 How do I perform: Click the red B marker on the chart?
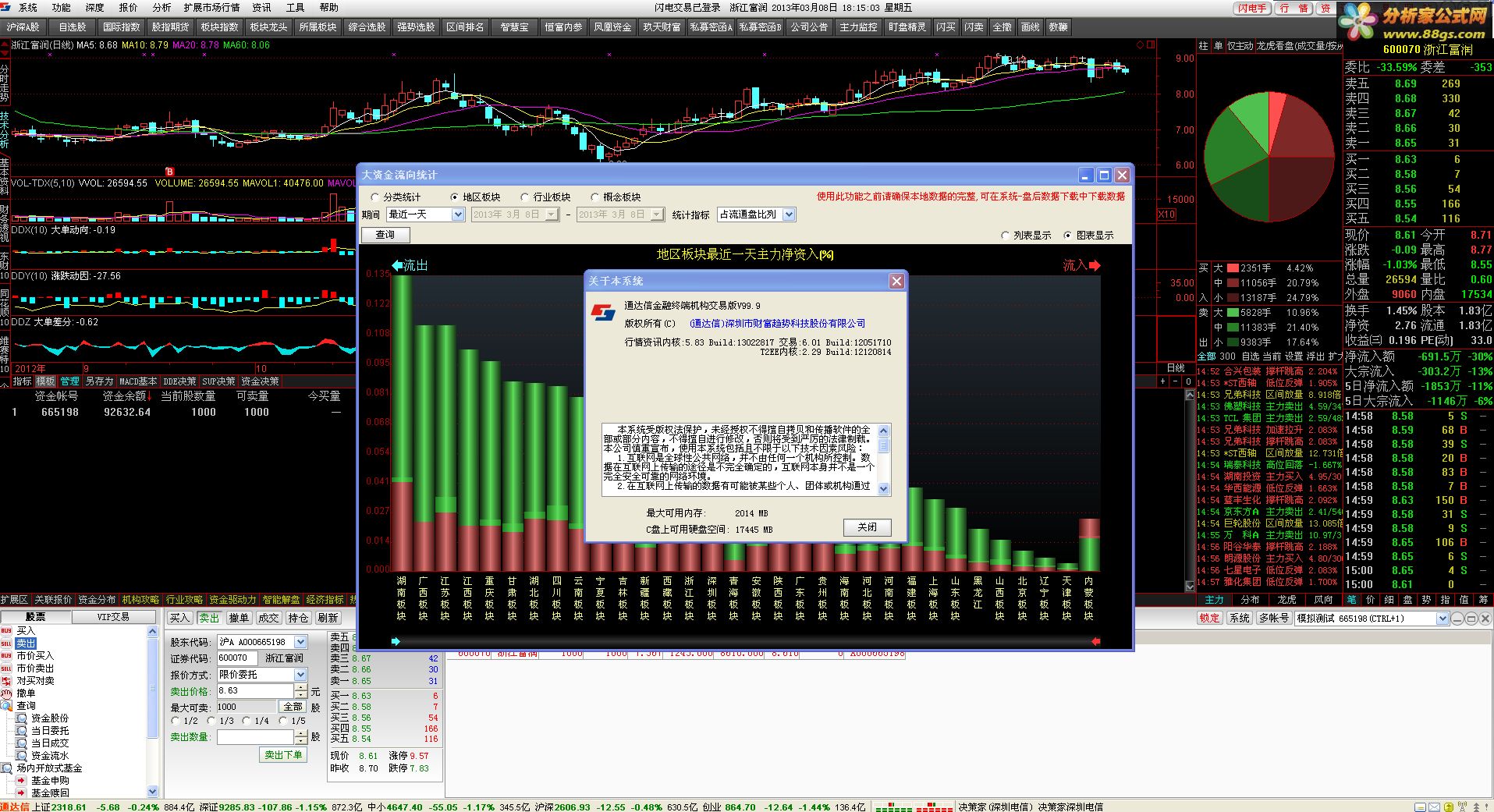pos(169,172)
